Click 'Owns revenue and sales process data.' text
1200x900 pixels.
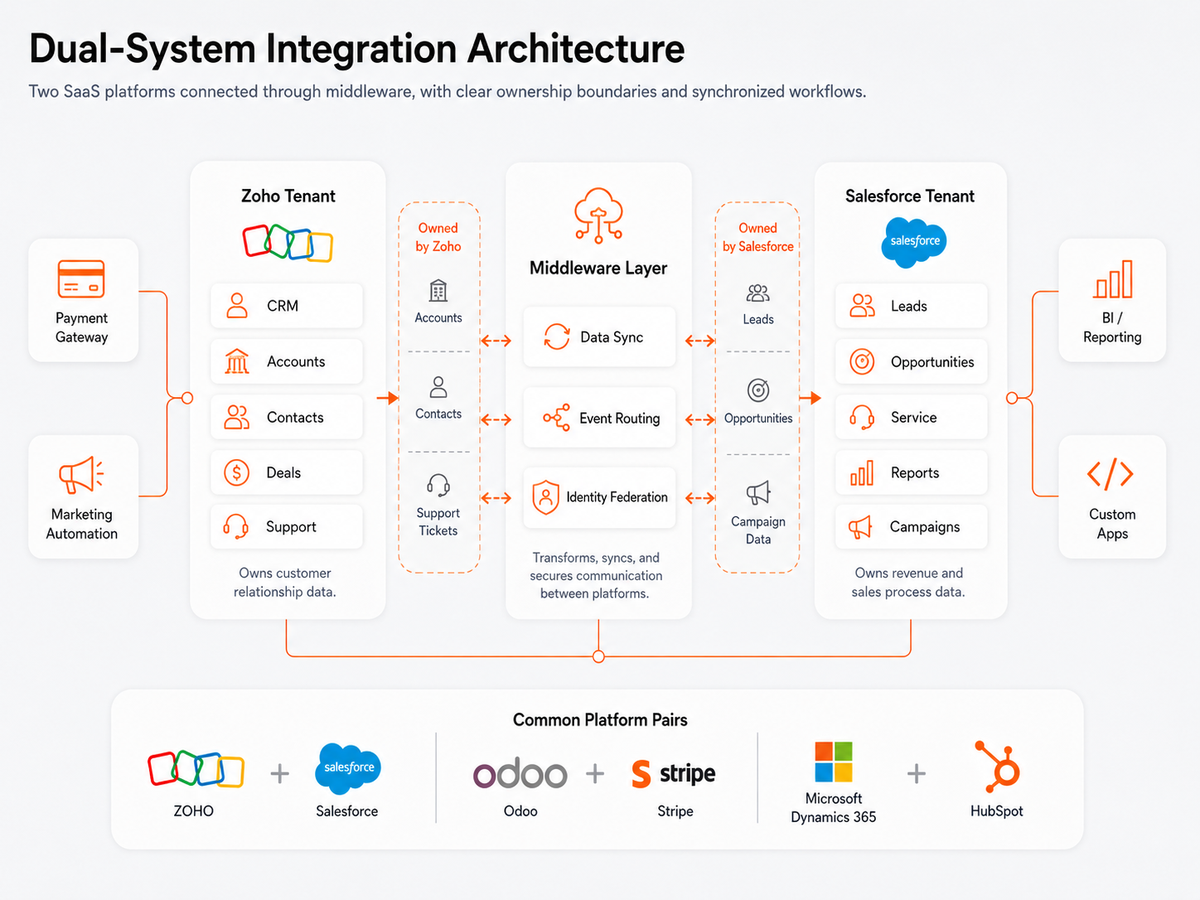pos(909,582)
